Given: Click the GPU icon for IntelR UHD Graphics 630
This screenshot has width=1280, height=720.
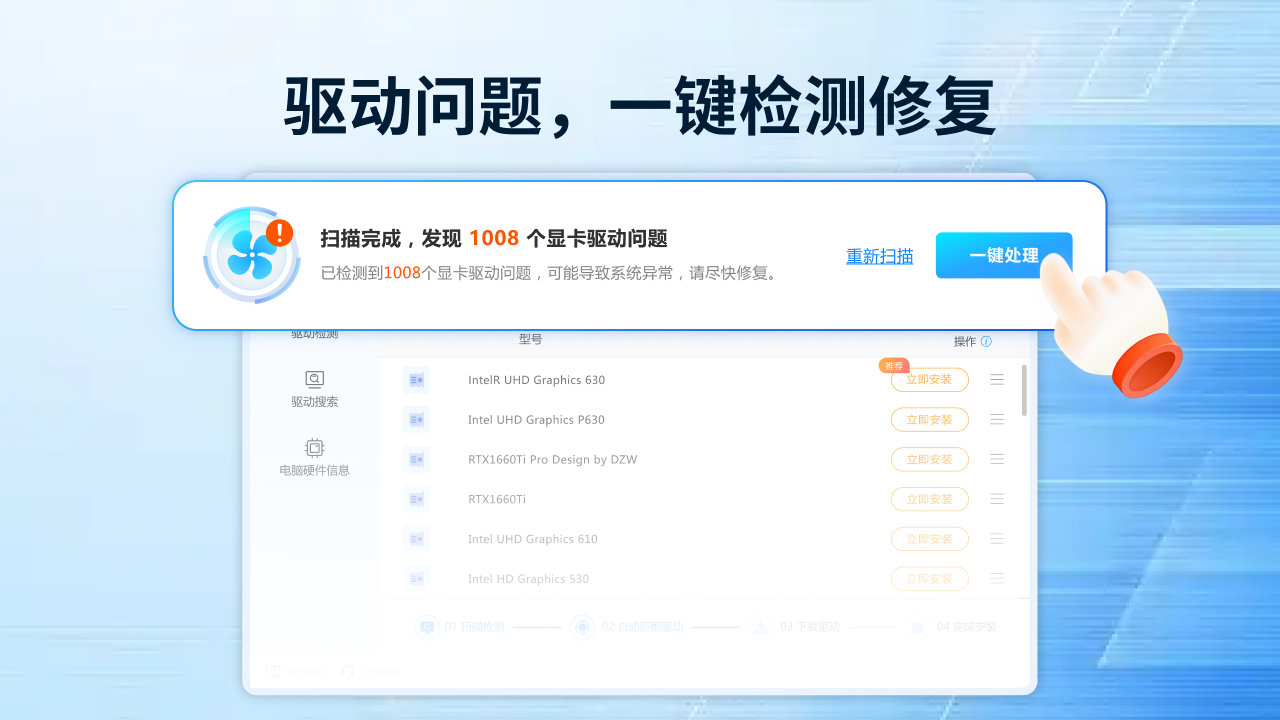Looking at the screenshot, I should coord(417,380).
